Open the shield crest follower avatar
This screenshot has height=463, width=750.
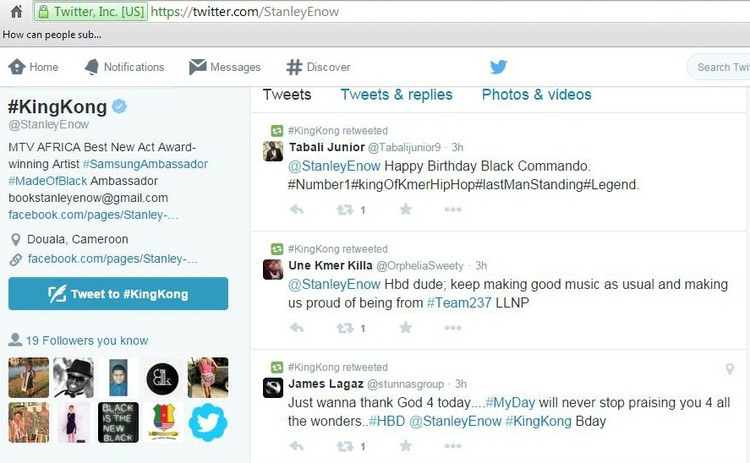point(163,422)
